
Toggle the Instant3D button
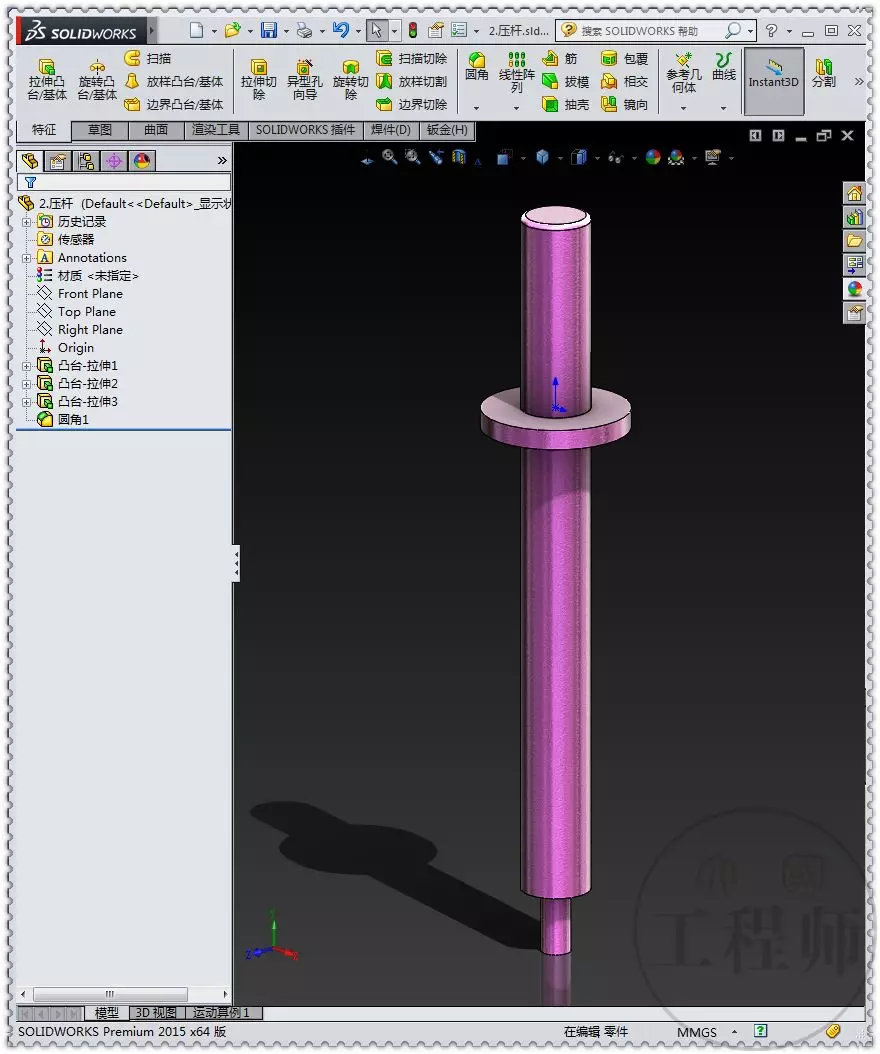click(x=773, y=81)
